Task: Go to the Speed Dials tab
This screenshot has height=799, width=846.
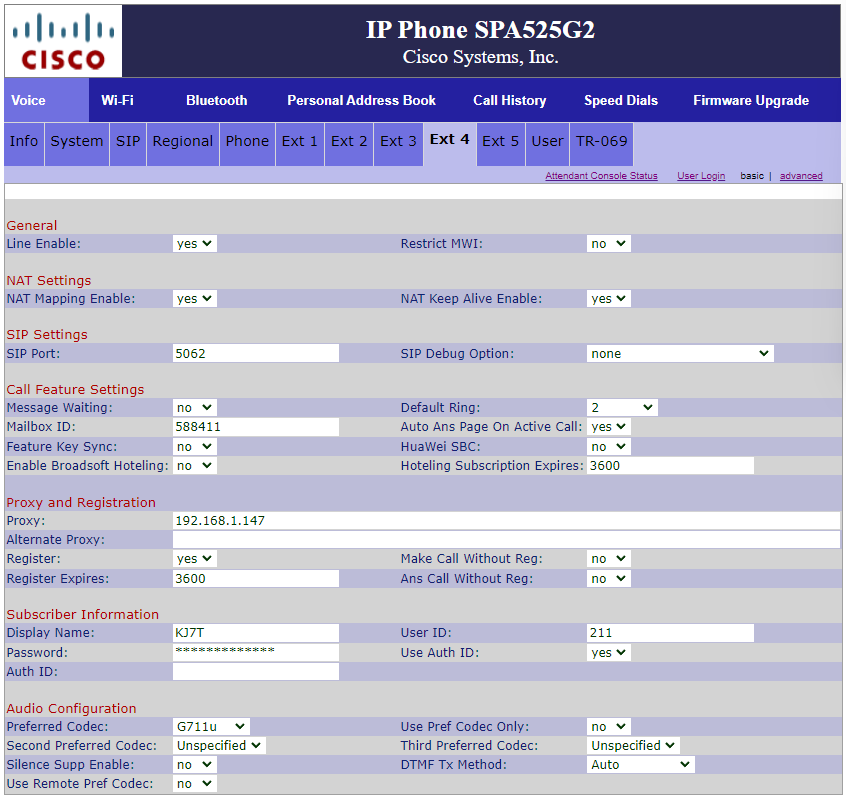Action: click(620, 100)
